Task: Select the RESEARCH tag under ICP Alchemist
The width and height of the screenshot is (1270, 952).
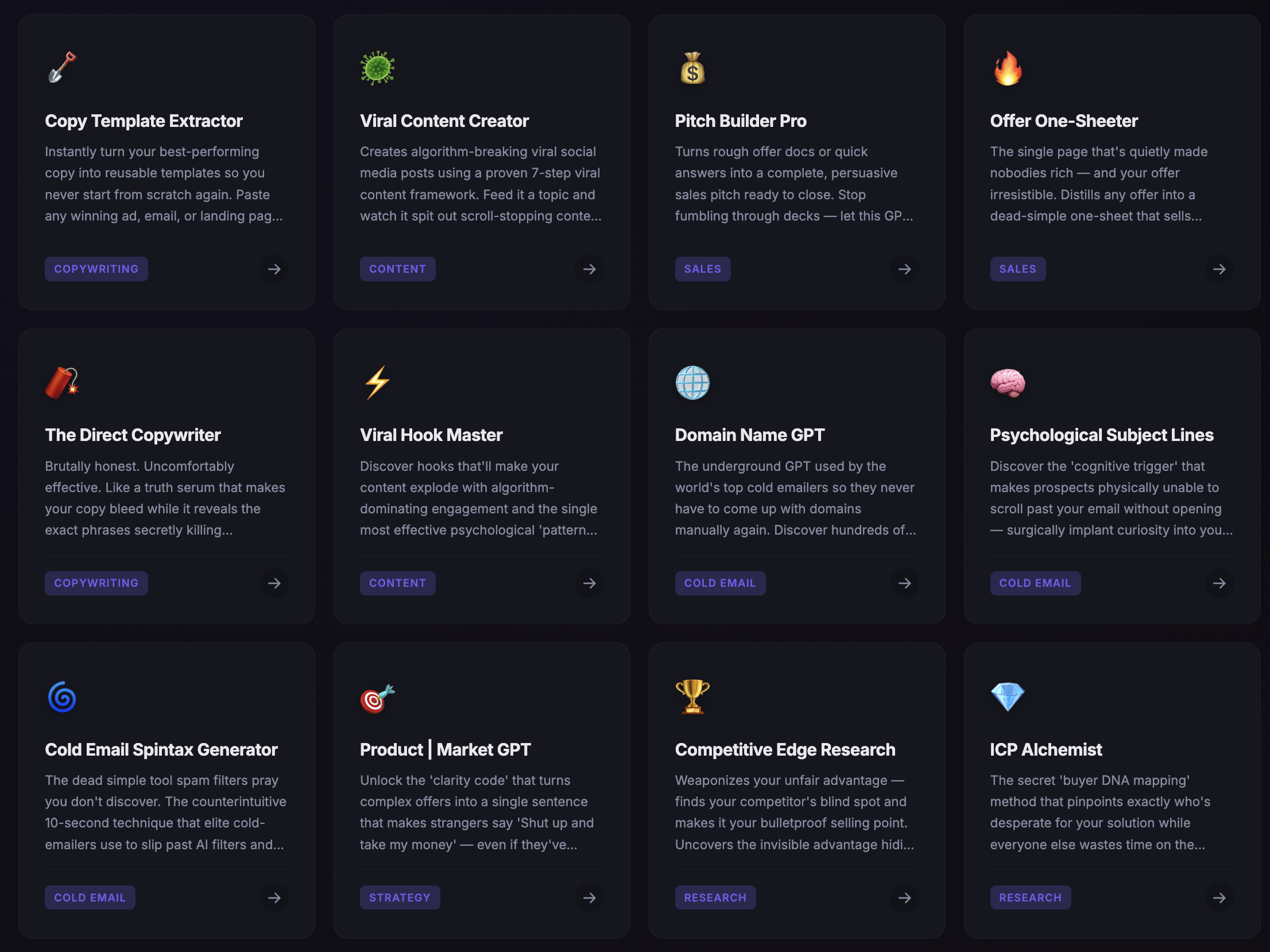Action: pos(1031,897)
